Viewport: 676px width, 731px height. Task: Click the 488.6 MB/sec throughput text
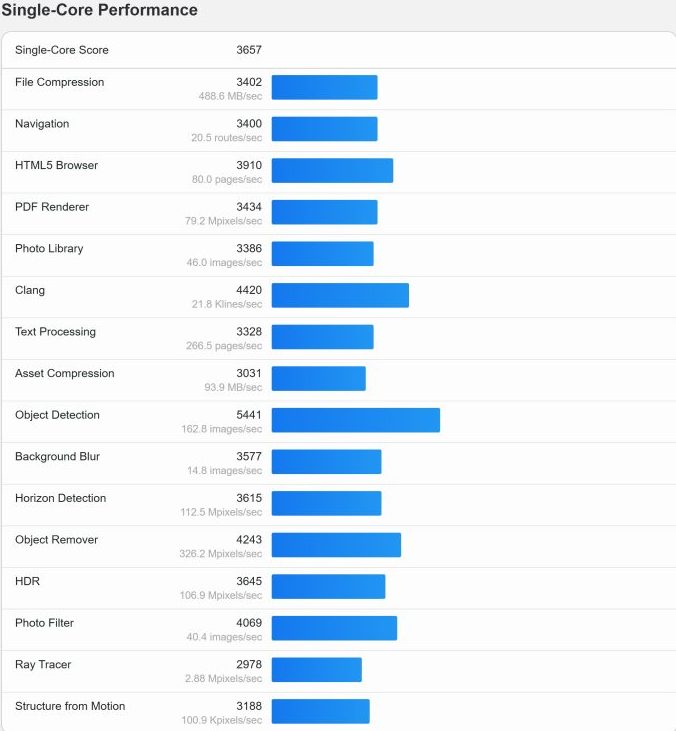(x=230, y=96)
